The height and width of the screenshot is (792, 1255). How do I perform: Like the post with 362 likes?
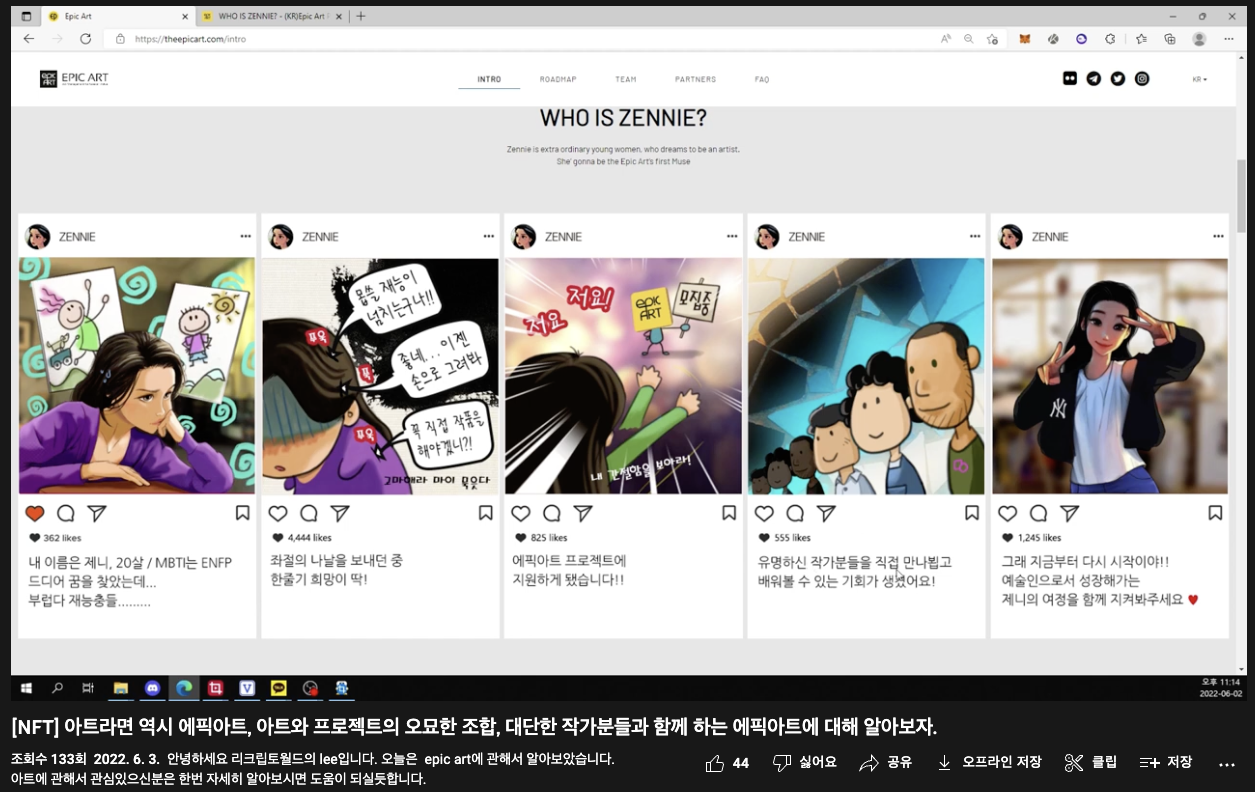[35, 513]
